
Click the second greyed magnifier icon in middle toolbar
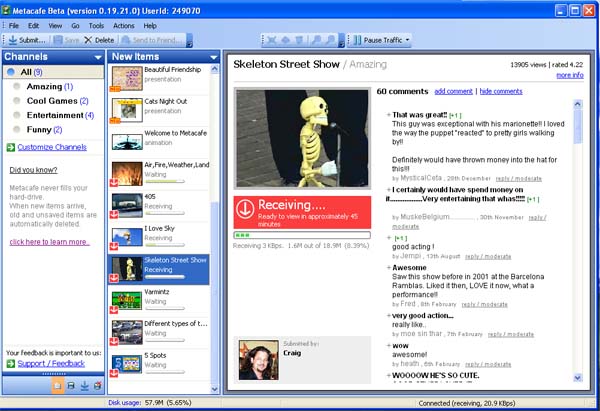330,40
